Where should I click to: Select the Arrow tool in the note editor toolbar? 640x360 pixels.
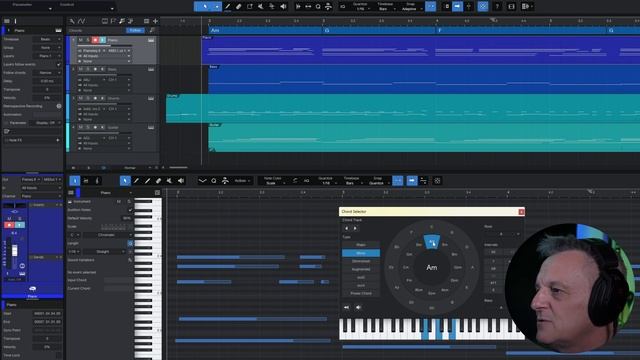(125, 181)
